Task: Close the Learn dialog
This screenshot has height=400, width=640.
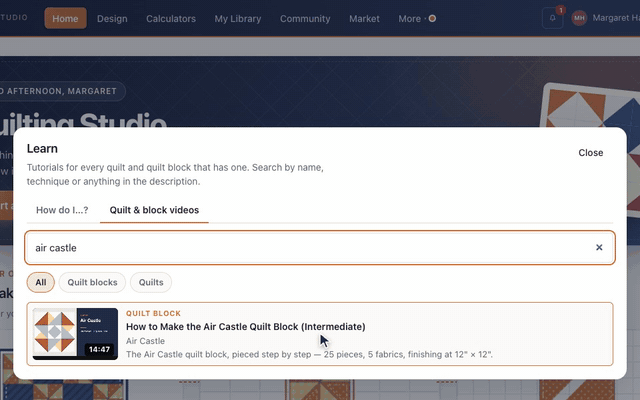Action: tap(591, 153)
